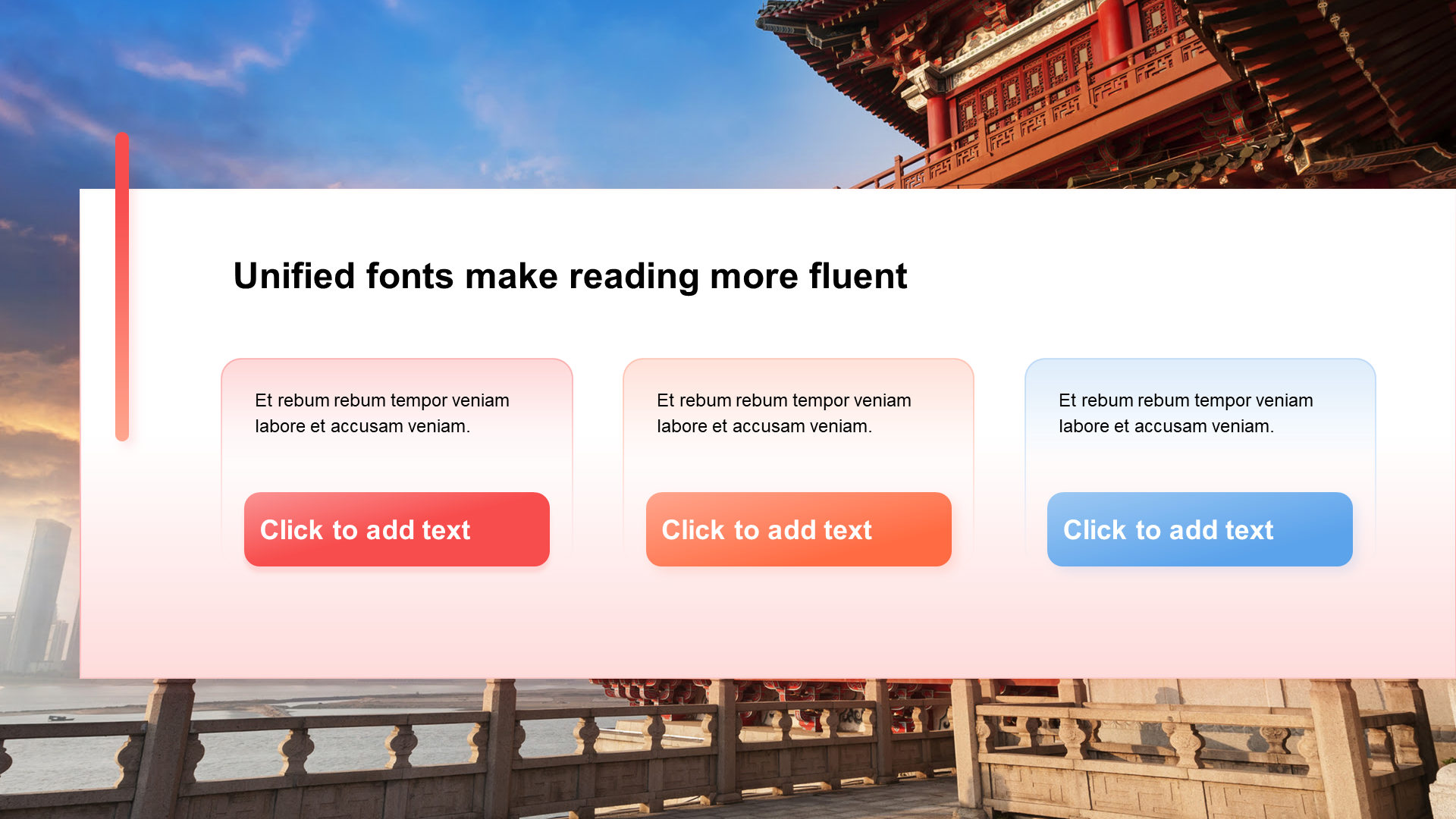The width and height of the screenshot is (1456, 819).
Task: Click the small boat on the water
Action: pyautogui.click(x=61, y=717)
